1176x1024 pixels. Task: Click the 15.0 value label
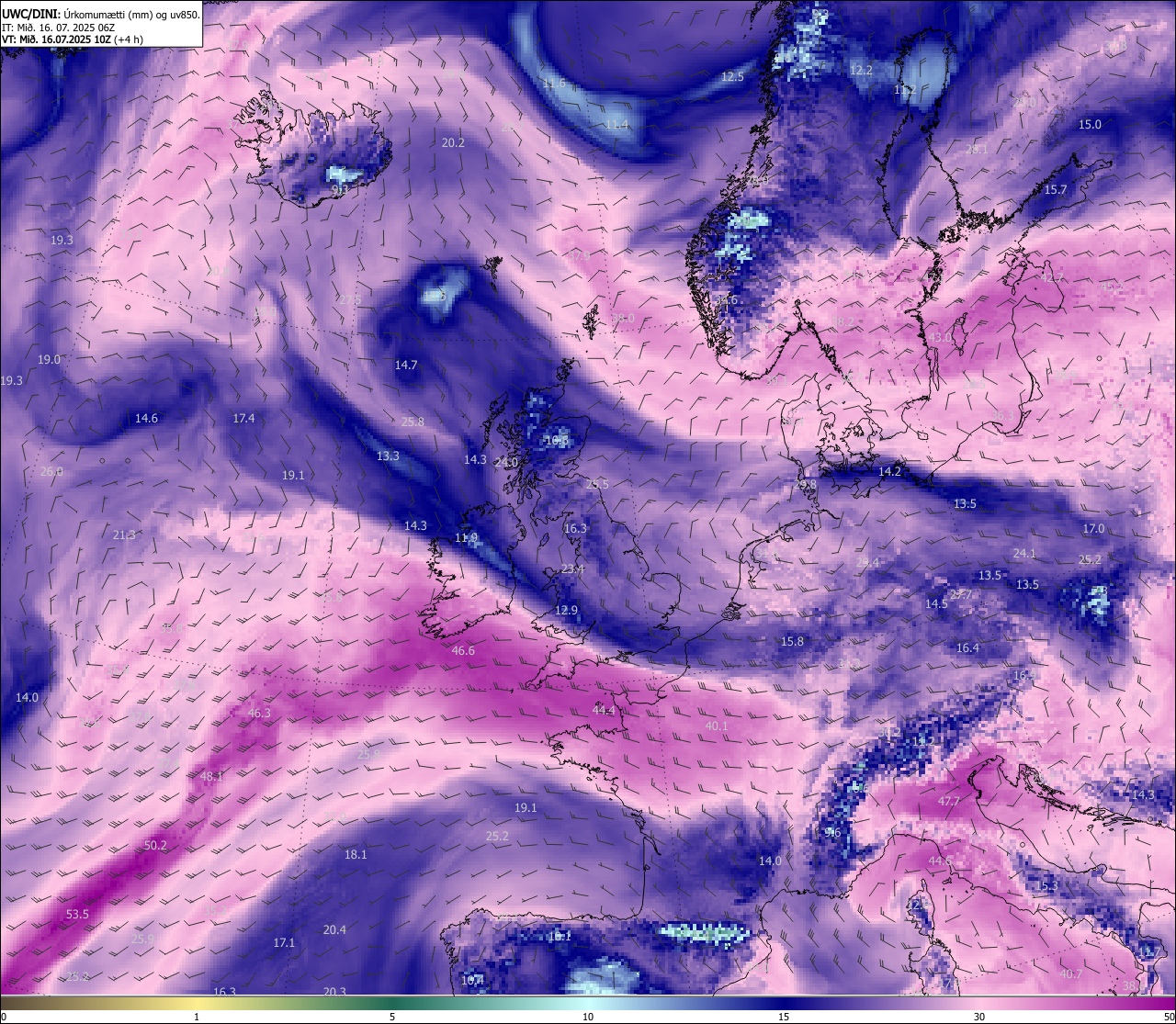click(1090, 124)
